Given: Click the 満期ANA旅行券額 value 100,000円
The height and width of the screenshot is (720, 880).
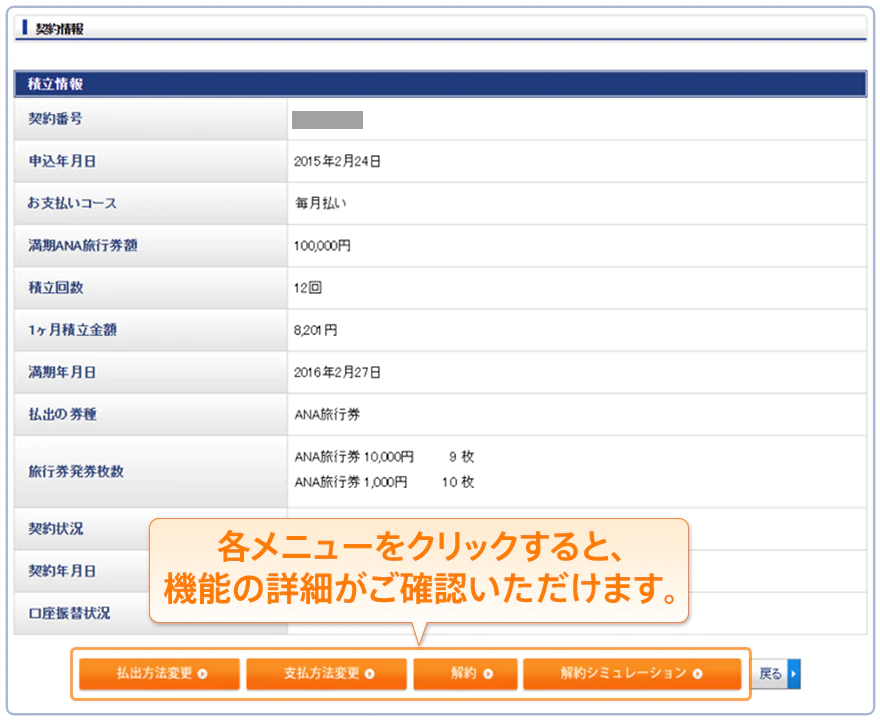Looking at the screenshot, I should pos(322,245).
